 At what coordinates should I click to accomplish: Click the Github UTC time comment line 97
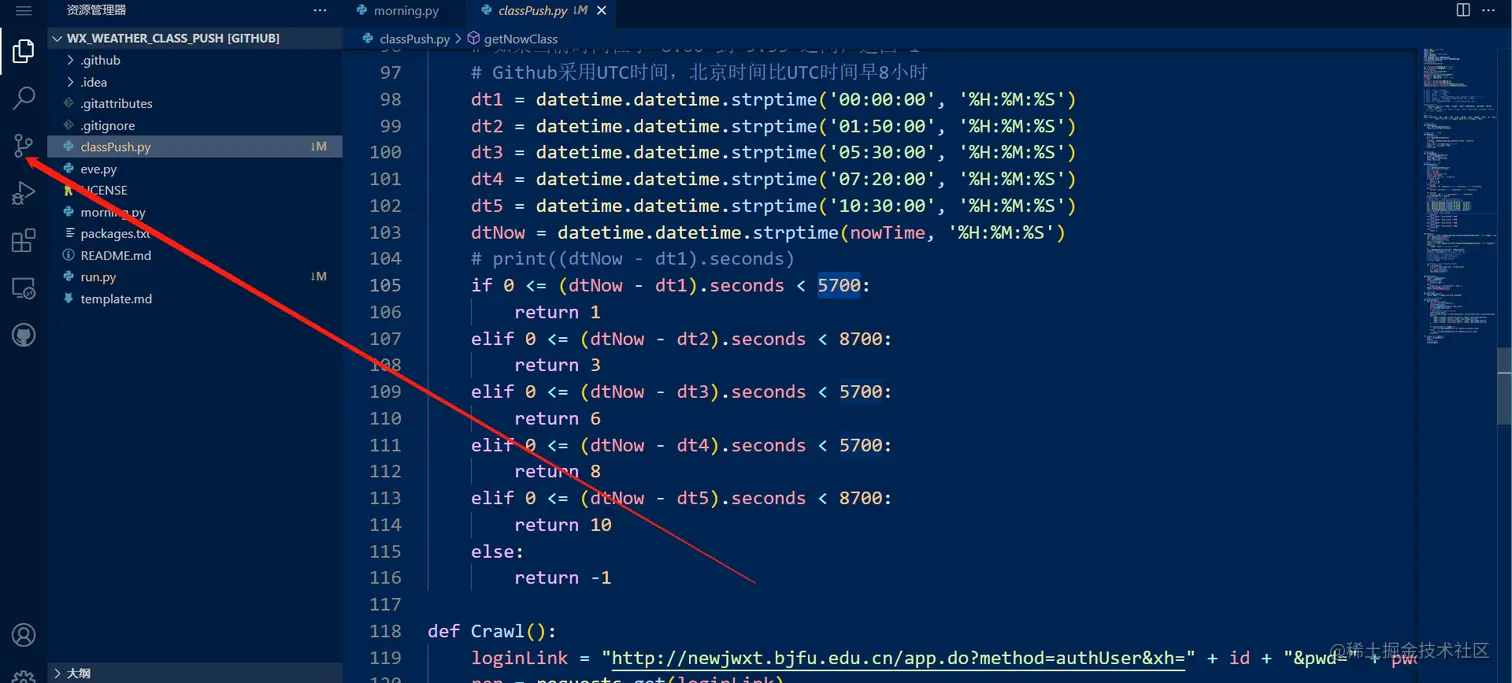point(700,73)
